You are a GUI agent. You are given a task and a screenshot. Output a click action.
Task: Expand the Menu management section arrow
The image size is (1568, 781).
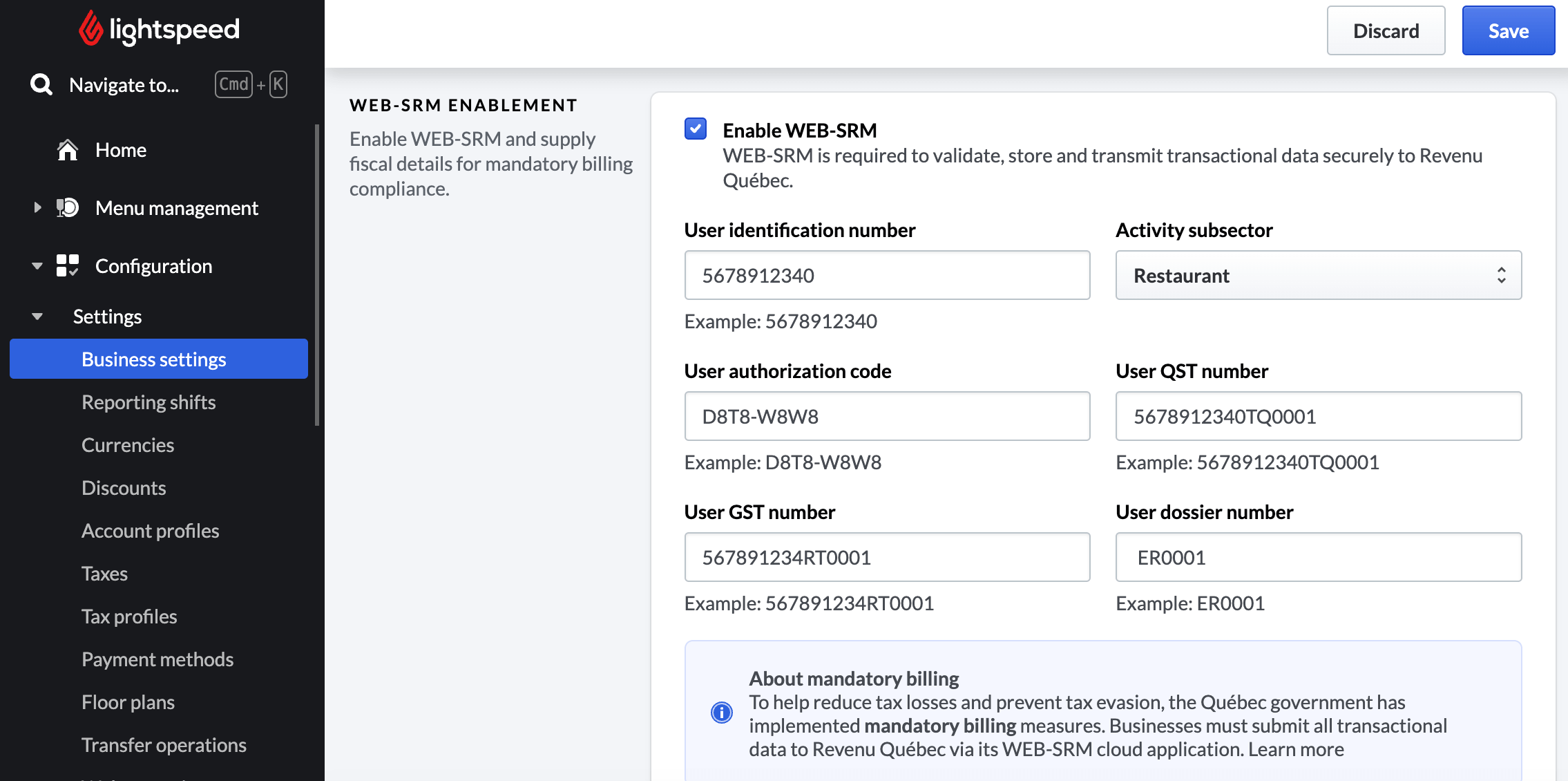pyautogui.click(x=37, y=207)
